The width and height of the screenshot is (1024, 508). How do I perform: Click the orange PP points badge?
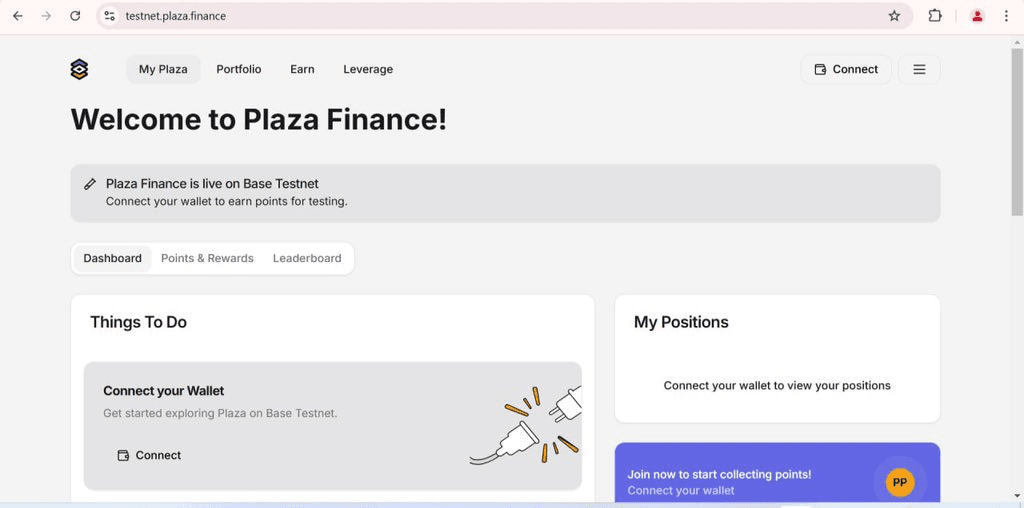pos(900,483)
